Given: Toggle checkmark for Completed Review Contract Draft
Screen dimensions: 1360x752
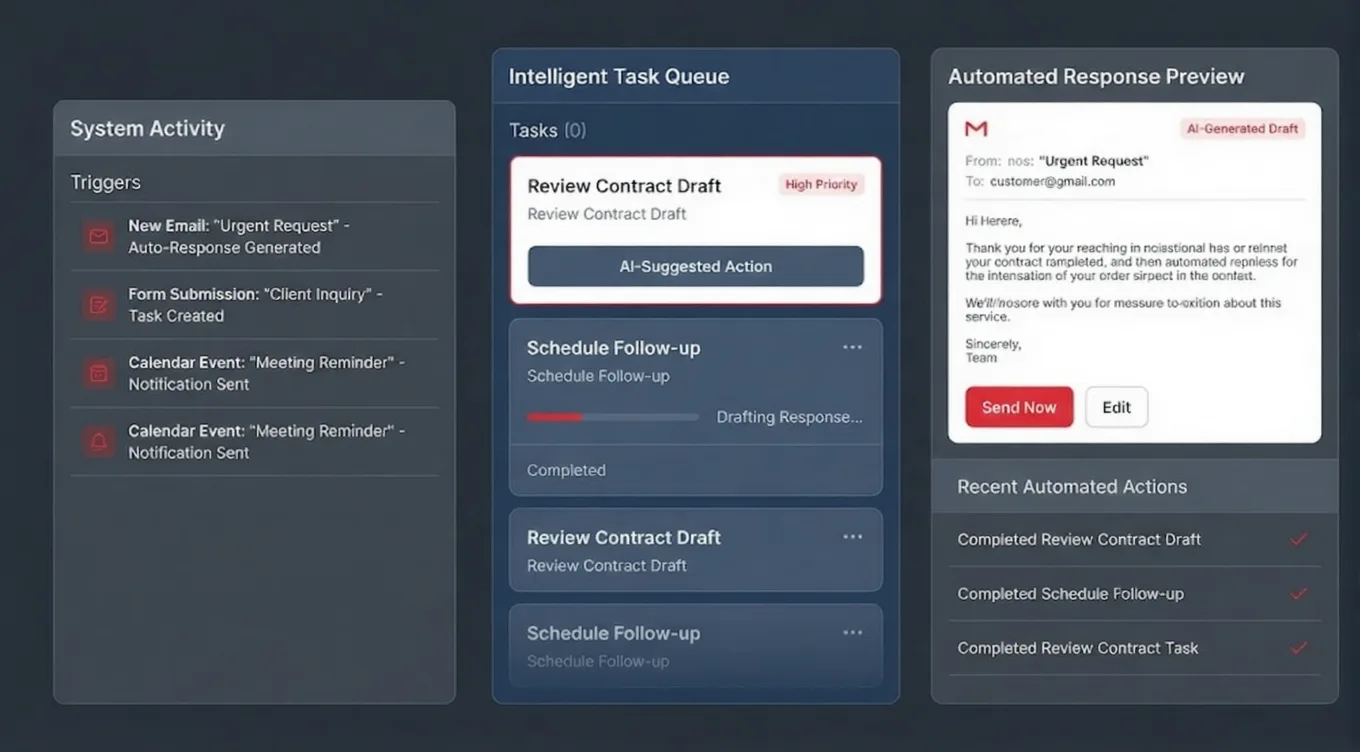Looking at the screenshot, I should [x=1298, y=539].
